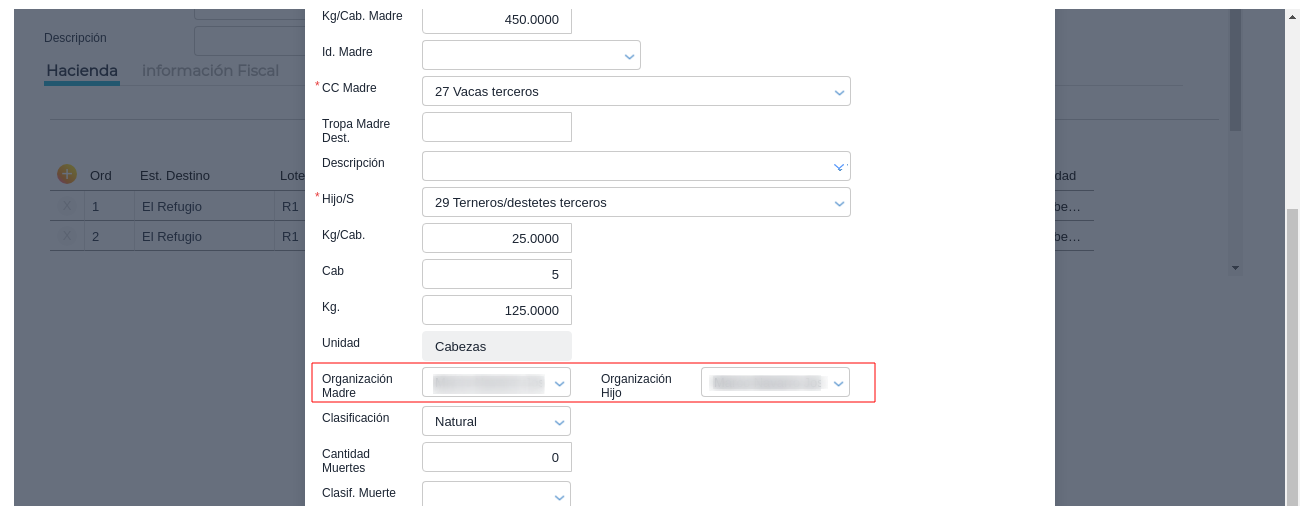Click the inner panel scroll-down arrow
Screen dimensions: 1307x506
click(x=1235, y=268)
